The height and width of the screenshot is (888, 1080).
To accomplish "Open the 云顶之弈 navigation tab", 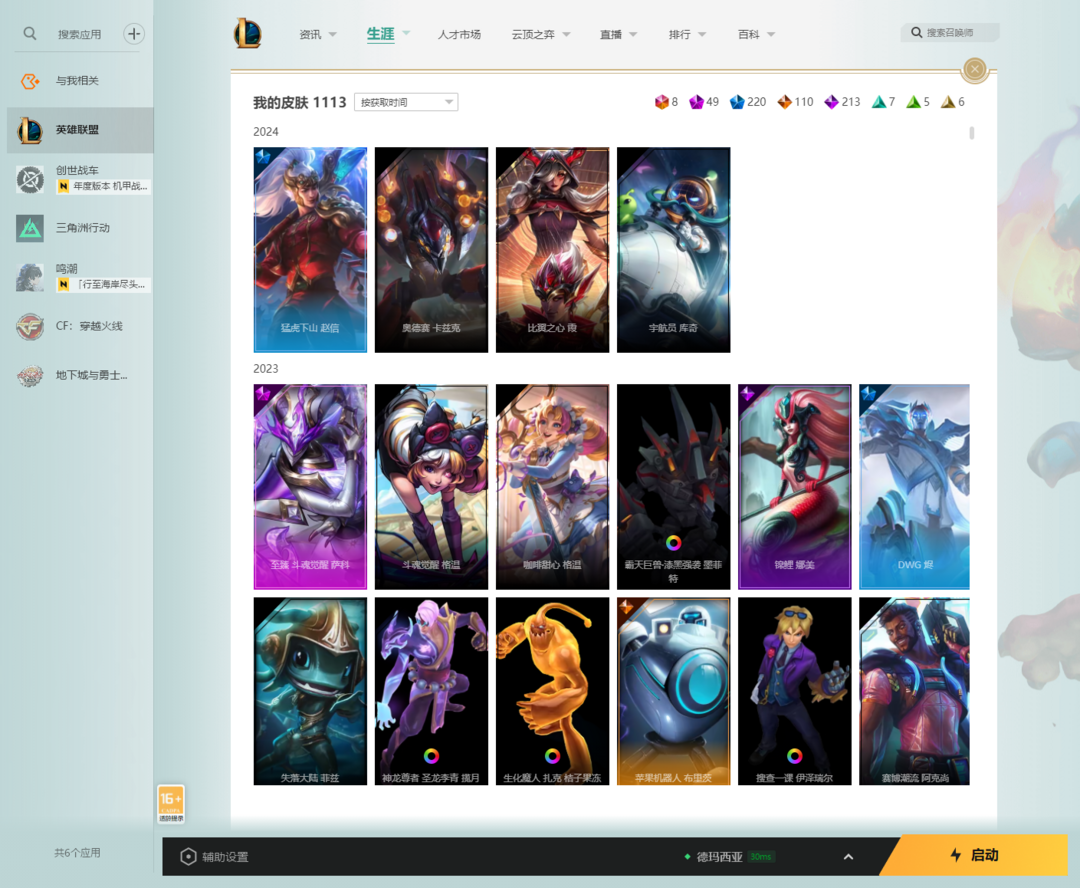I will tap(533, 34).
